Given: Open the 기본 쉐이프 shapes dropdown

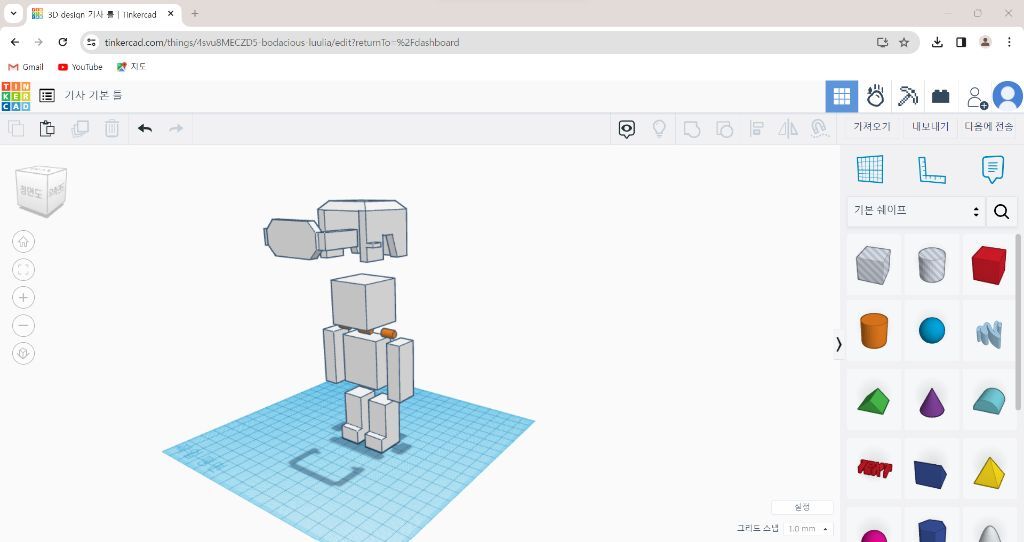Looking at the screenshot, I should click(x=915, y=211).
